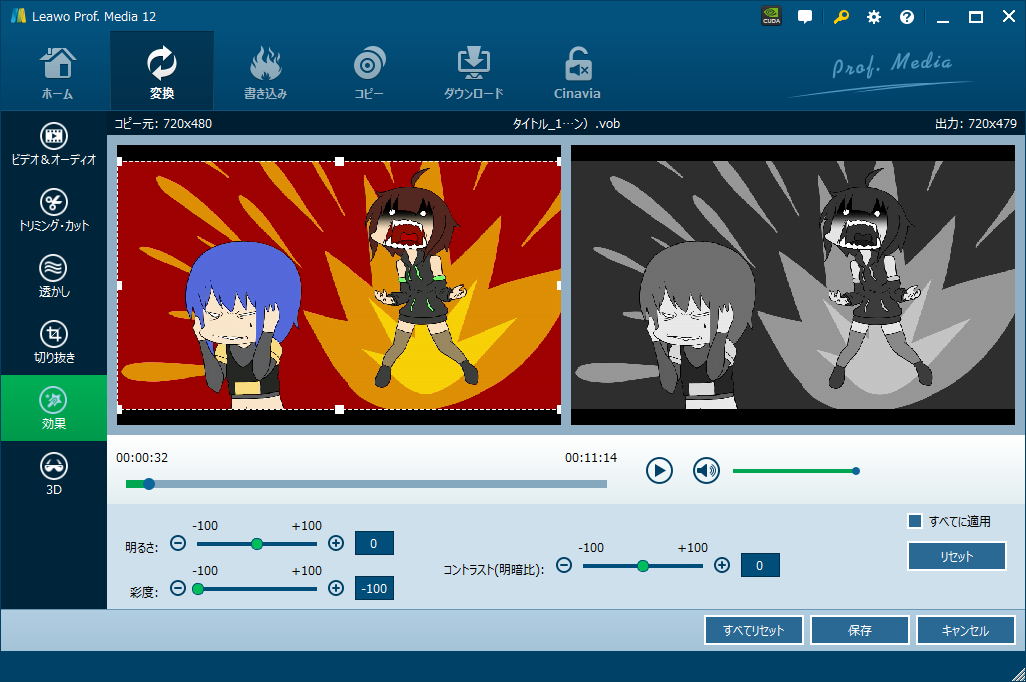
Task: Mute the preview audio speaker
Action: coord(706,470)
